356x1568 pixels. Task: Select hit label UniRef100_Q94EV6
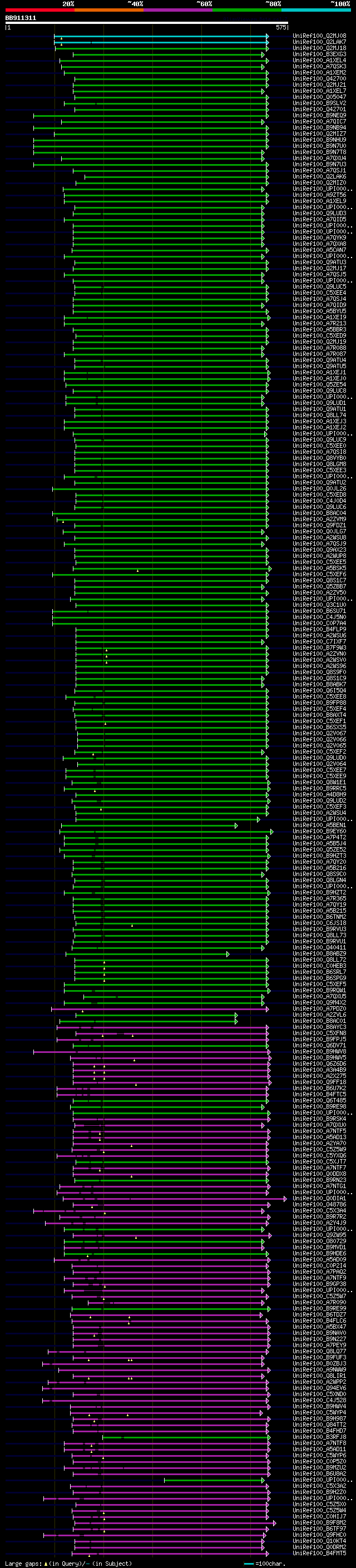[x=319, y=1388]
